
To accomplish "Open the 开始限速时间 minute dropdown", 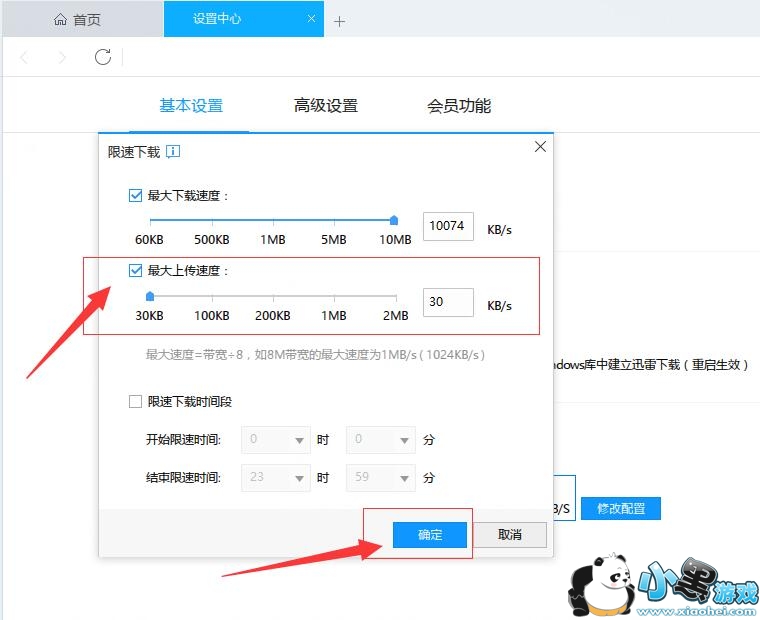I will click(x=380, y=440).
